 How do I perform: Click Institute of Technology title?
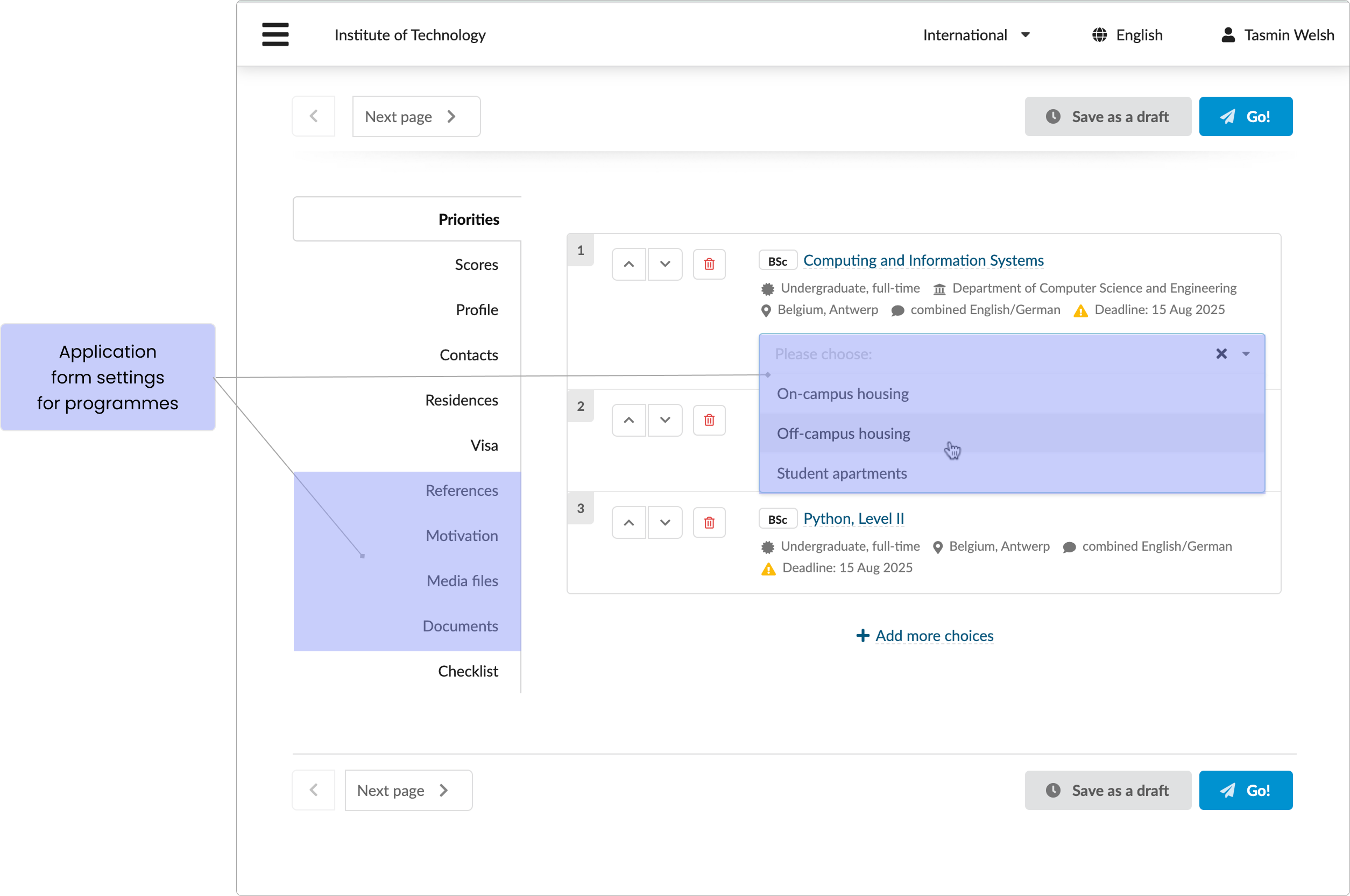tap(410, 35)
